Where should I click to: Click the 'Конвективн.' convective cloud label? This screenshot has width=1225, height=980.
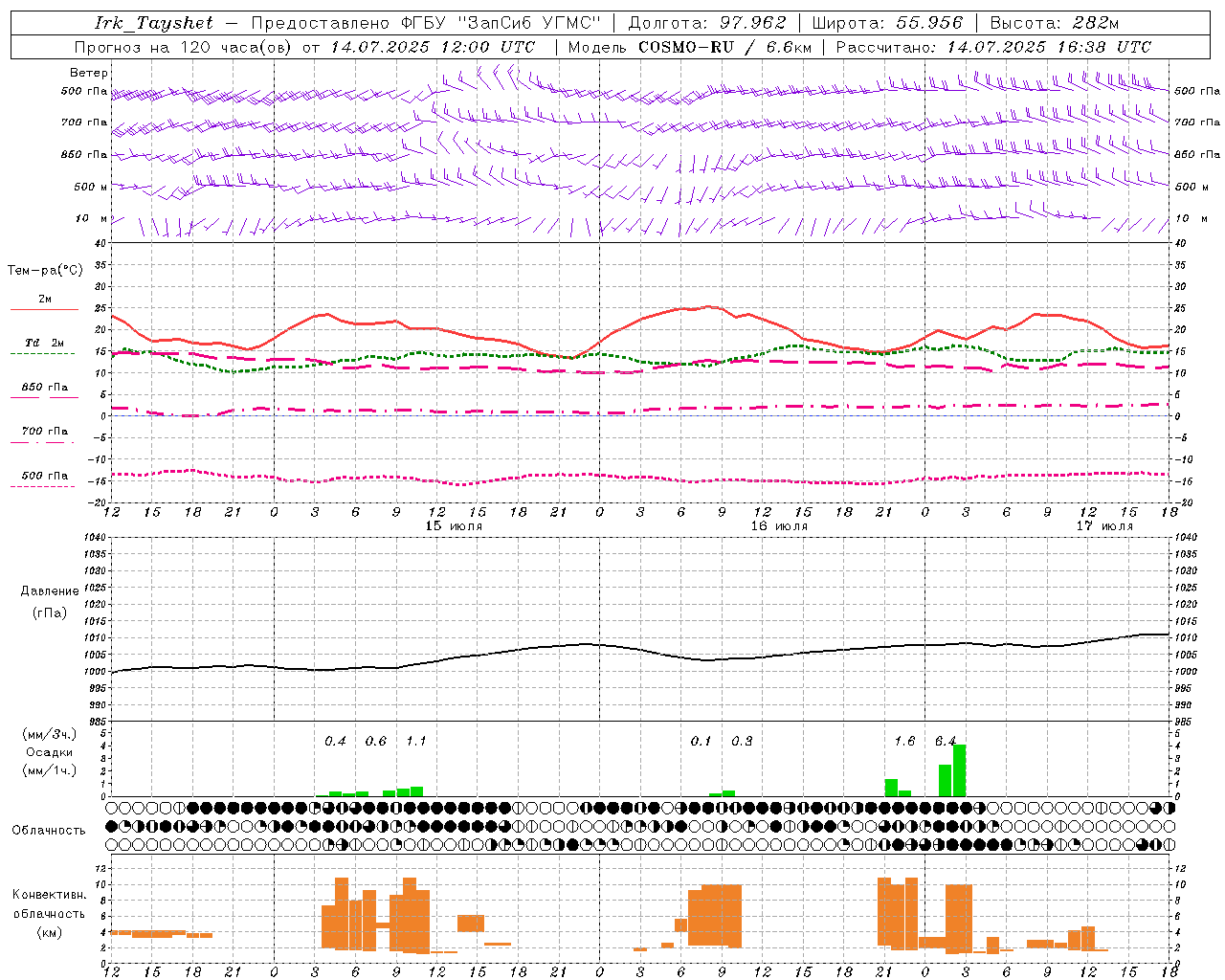50,895
